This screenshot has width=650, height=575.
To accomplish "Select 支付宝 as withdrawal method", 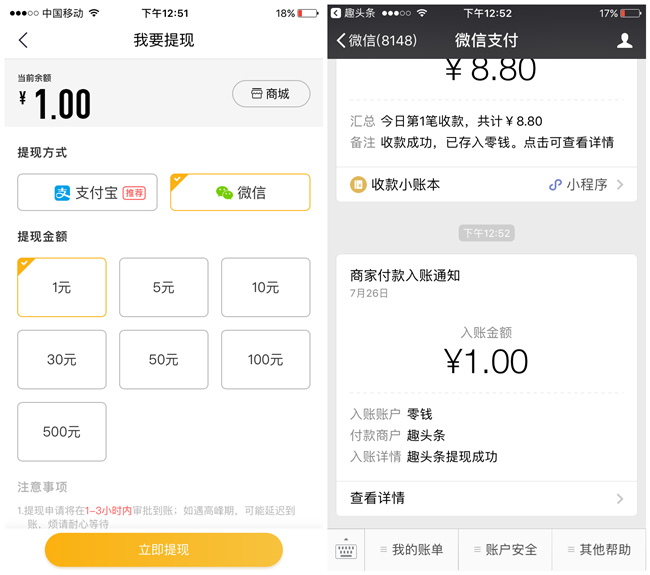I will tap(87, 192).
